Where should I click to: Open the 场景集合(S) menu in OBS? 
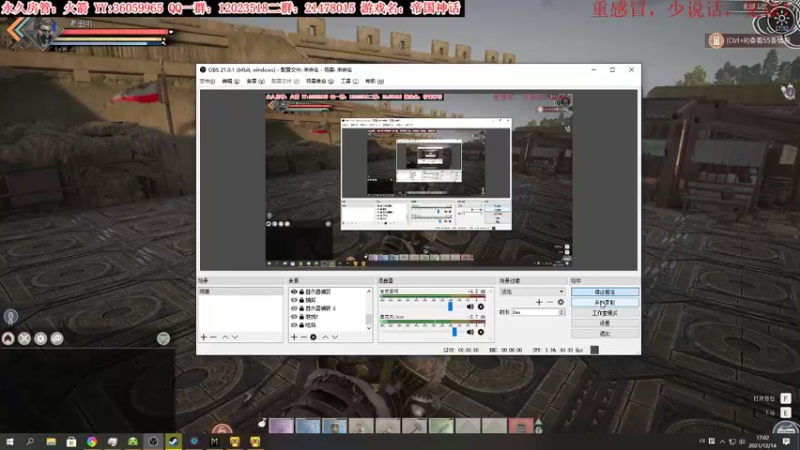(320, 81)
